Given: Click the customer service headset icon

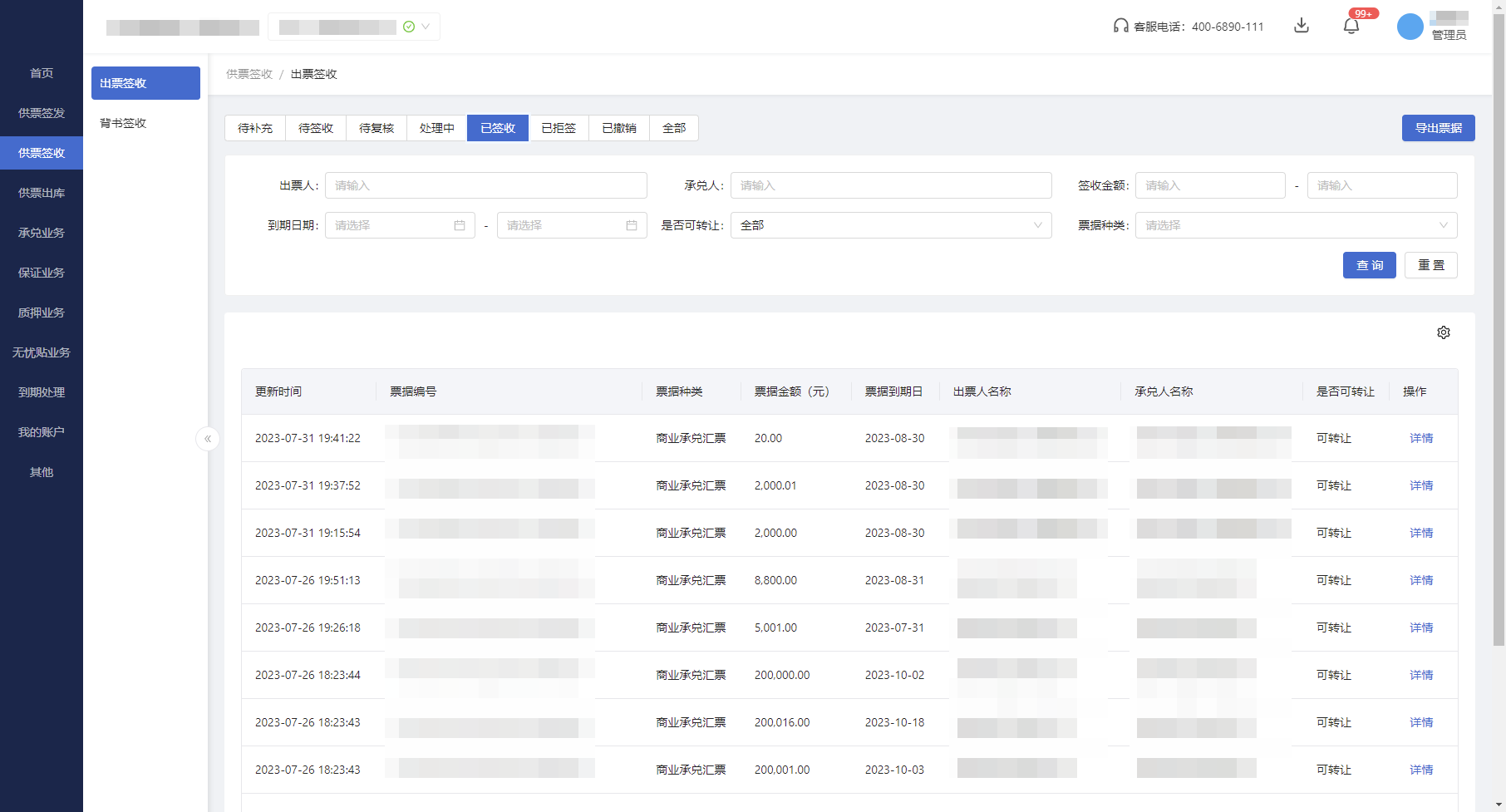Looking at the screenshot, I should pyautogui.click(x=1120, y=26).
